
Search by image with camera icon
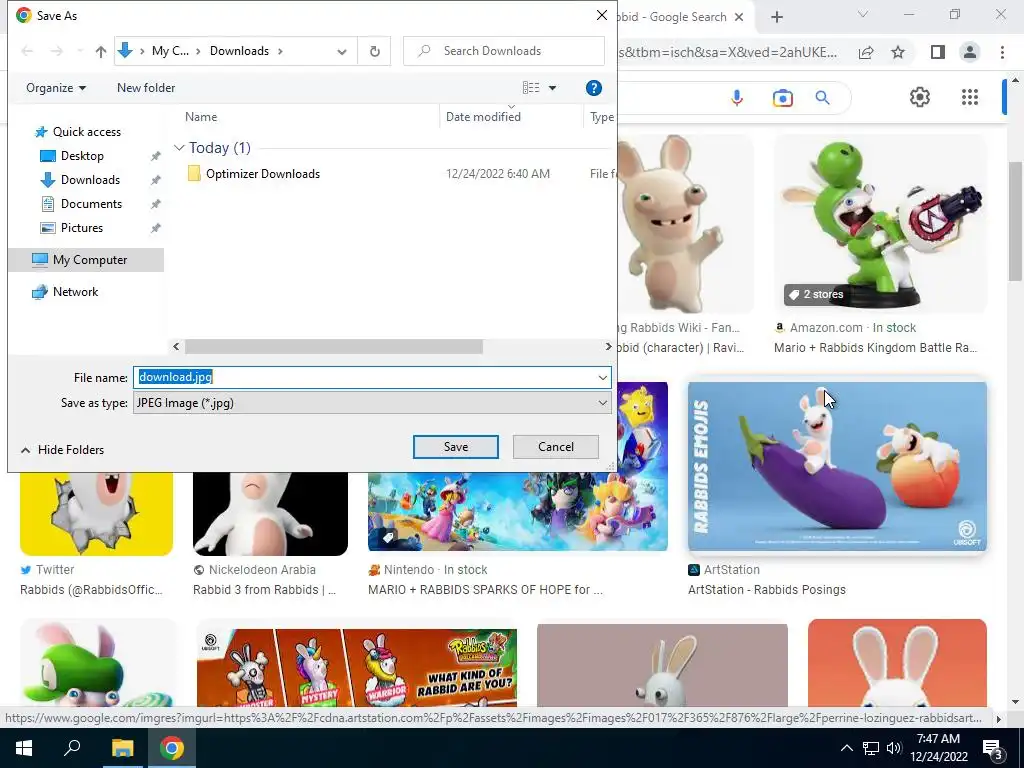click(x=782, y=98)
